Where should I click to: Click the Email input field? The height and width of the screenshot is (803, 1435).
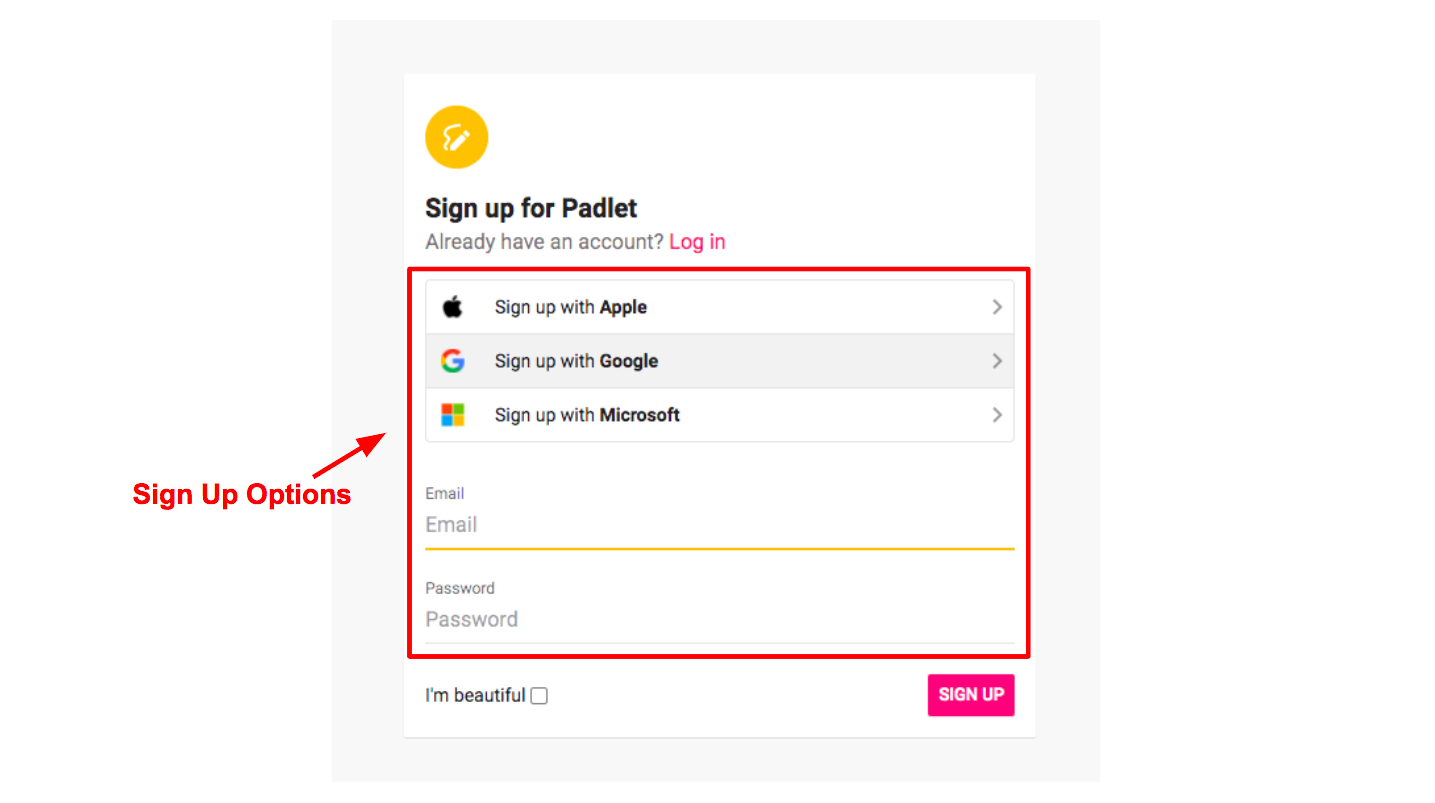pyautogui.click(x=700, y=525)
